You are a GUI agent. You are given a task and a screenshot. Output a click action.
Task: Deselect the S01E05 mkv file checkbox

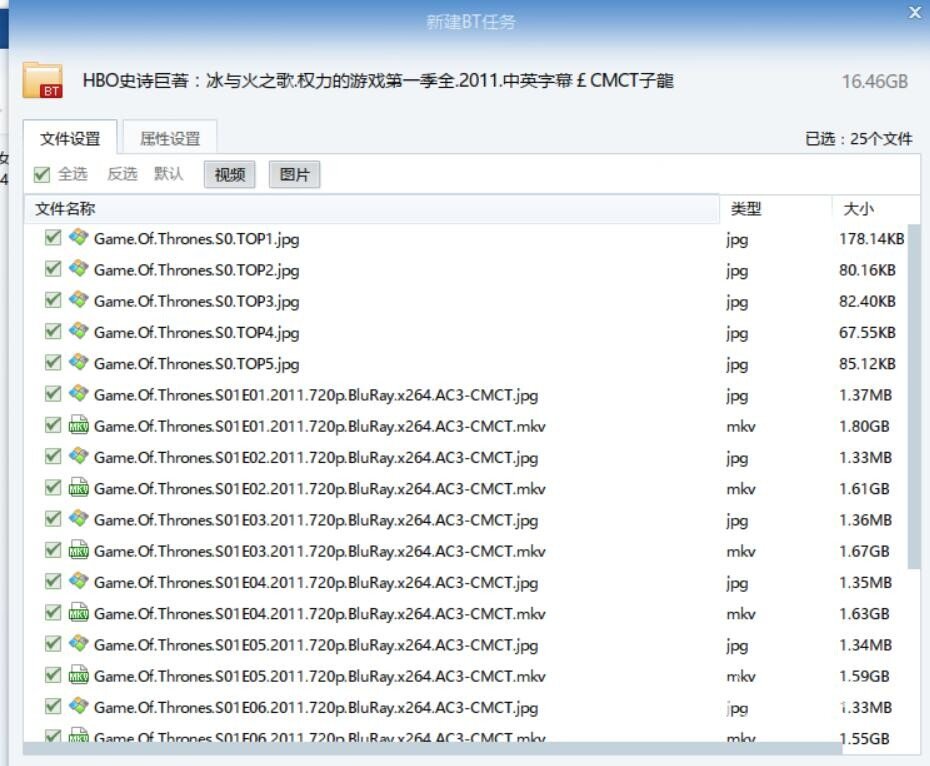(x=53, y=676)
